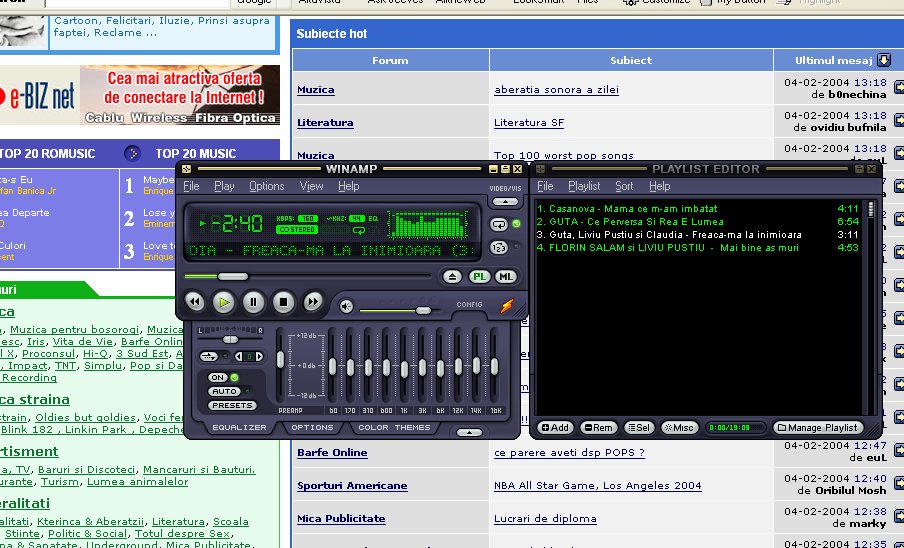Screen dimensions: 904x548
Task: Open Playlist Editor Playlist menu
Action: point(584,186)
